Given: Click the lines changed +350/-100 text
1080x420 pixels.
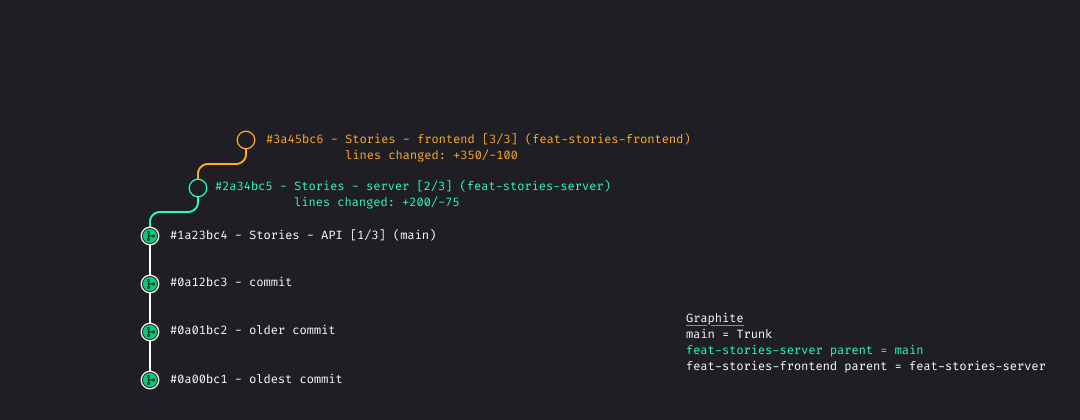Looking at the screenshot, I should 431,155.
